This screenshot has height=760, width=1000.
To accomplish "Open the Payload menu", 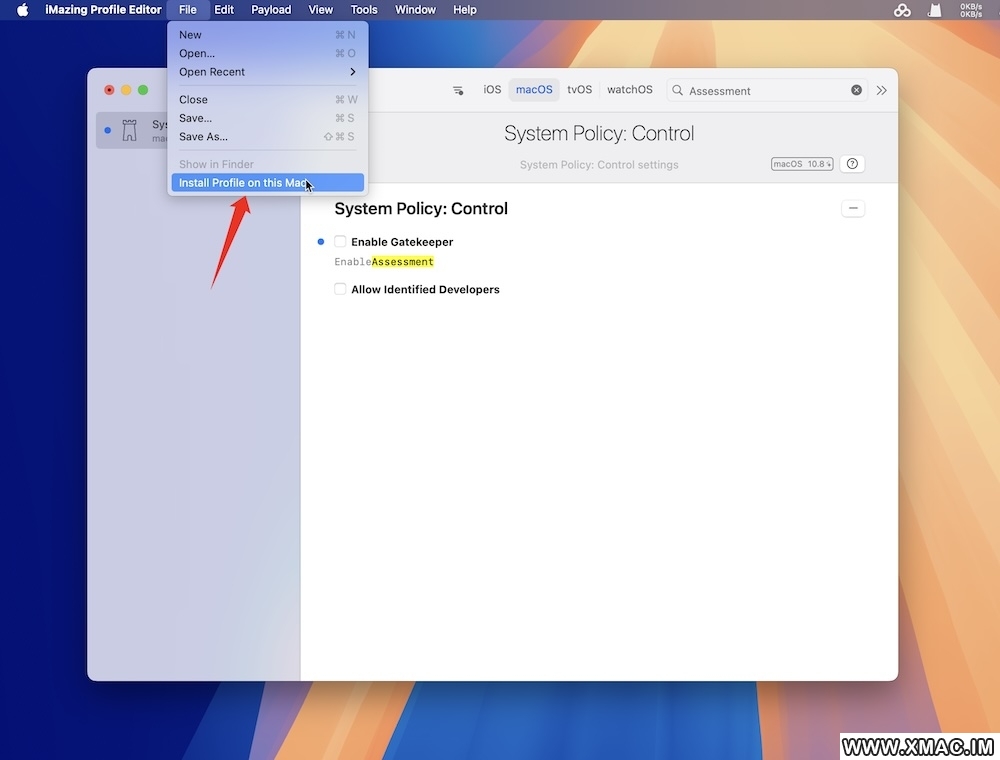I will tap(271, 10).
